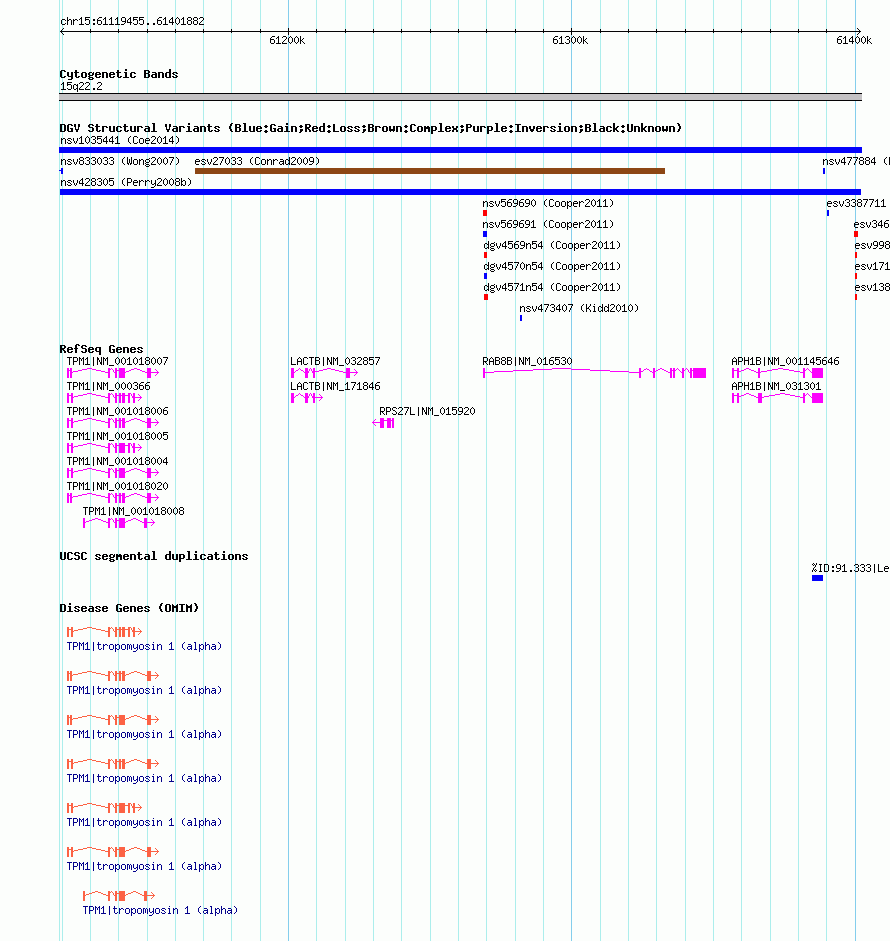Click the 61400k ruler tick label

click(854, 40)
